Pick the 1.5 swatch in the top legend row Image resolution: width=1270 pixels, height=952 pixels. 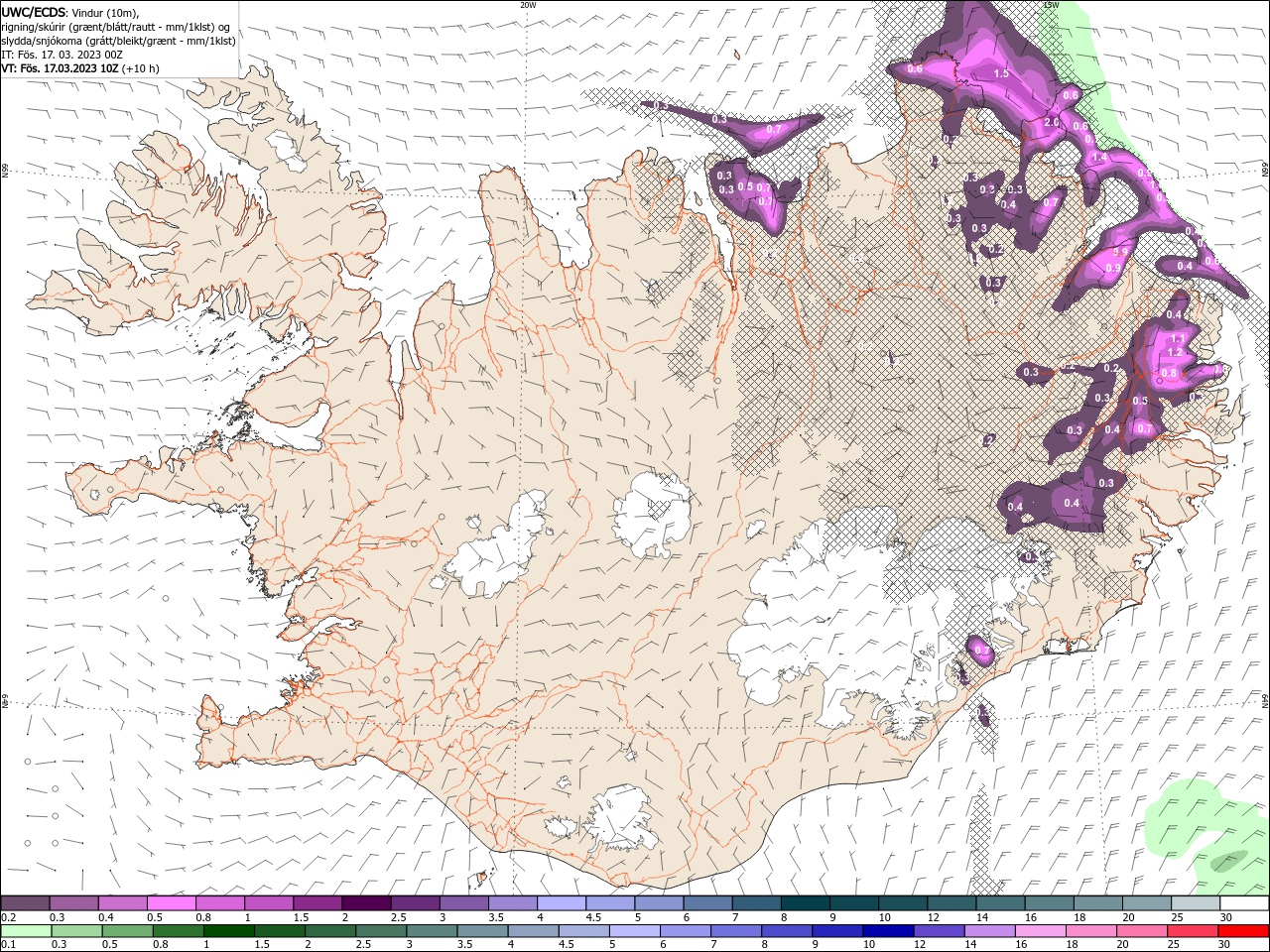pyautogui.click(x=317, y=903)
